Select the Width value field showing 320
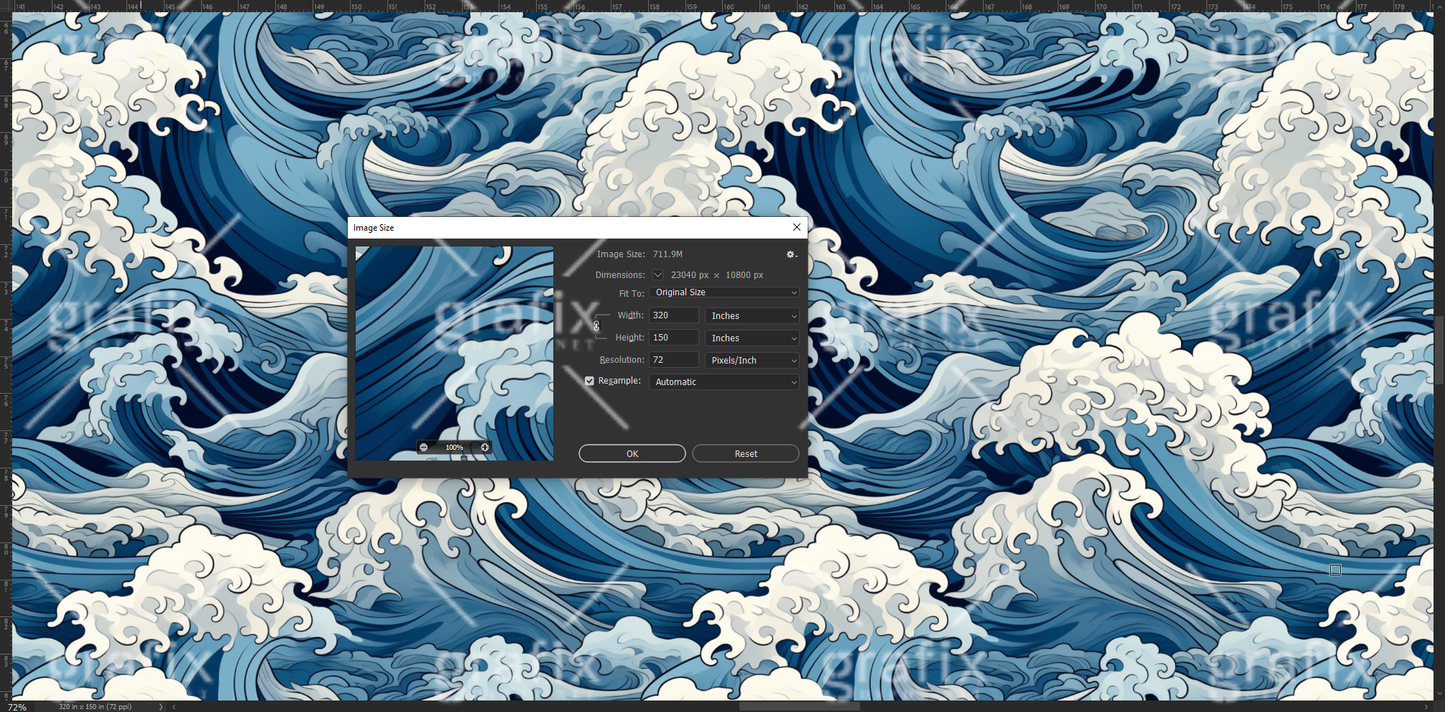The width and height of the screenshot is (1445, 712). [x=673, y=315]
